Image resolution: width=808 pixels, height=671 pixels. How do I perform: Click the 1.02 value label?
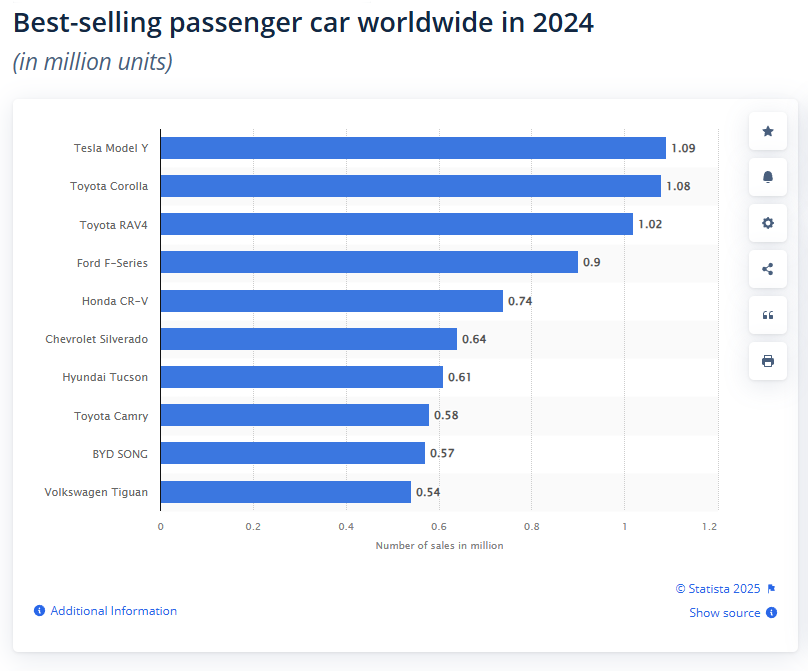pyautogui.click(x=650, y=224)
